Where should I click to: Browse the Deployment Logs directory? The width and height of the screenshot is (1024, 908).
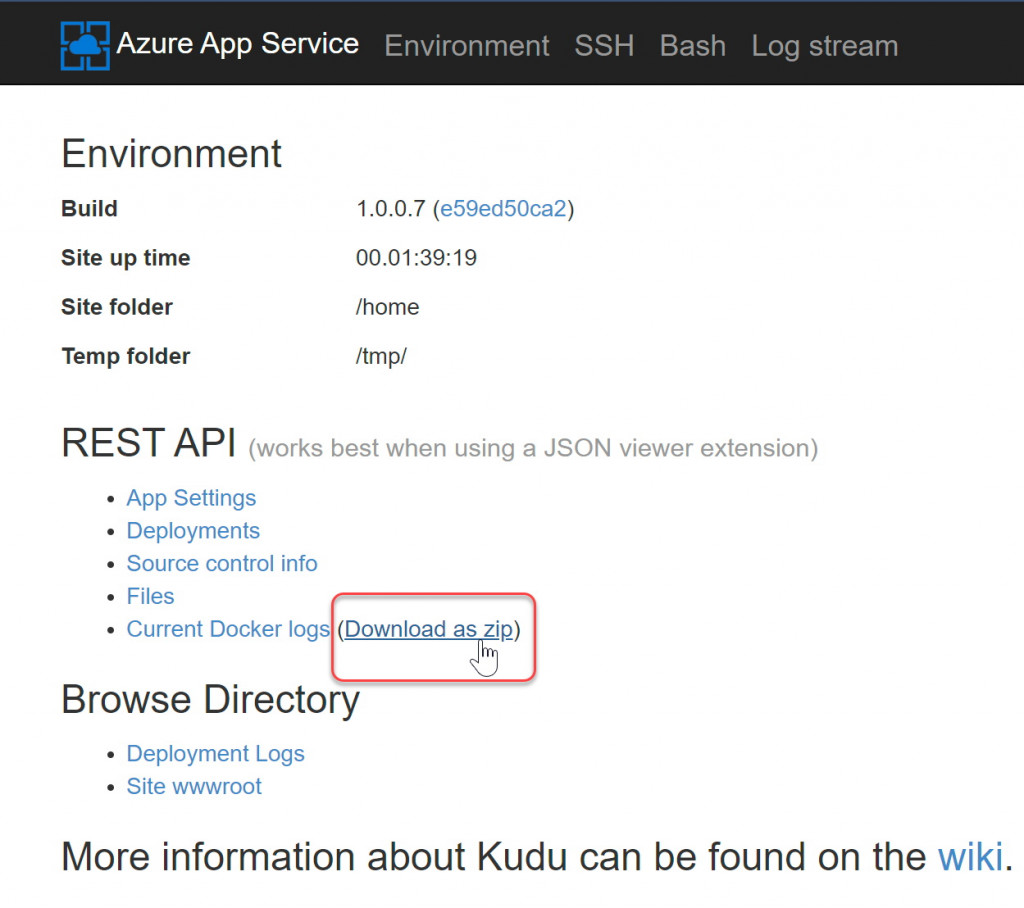tap(215, 754)
